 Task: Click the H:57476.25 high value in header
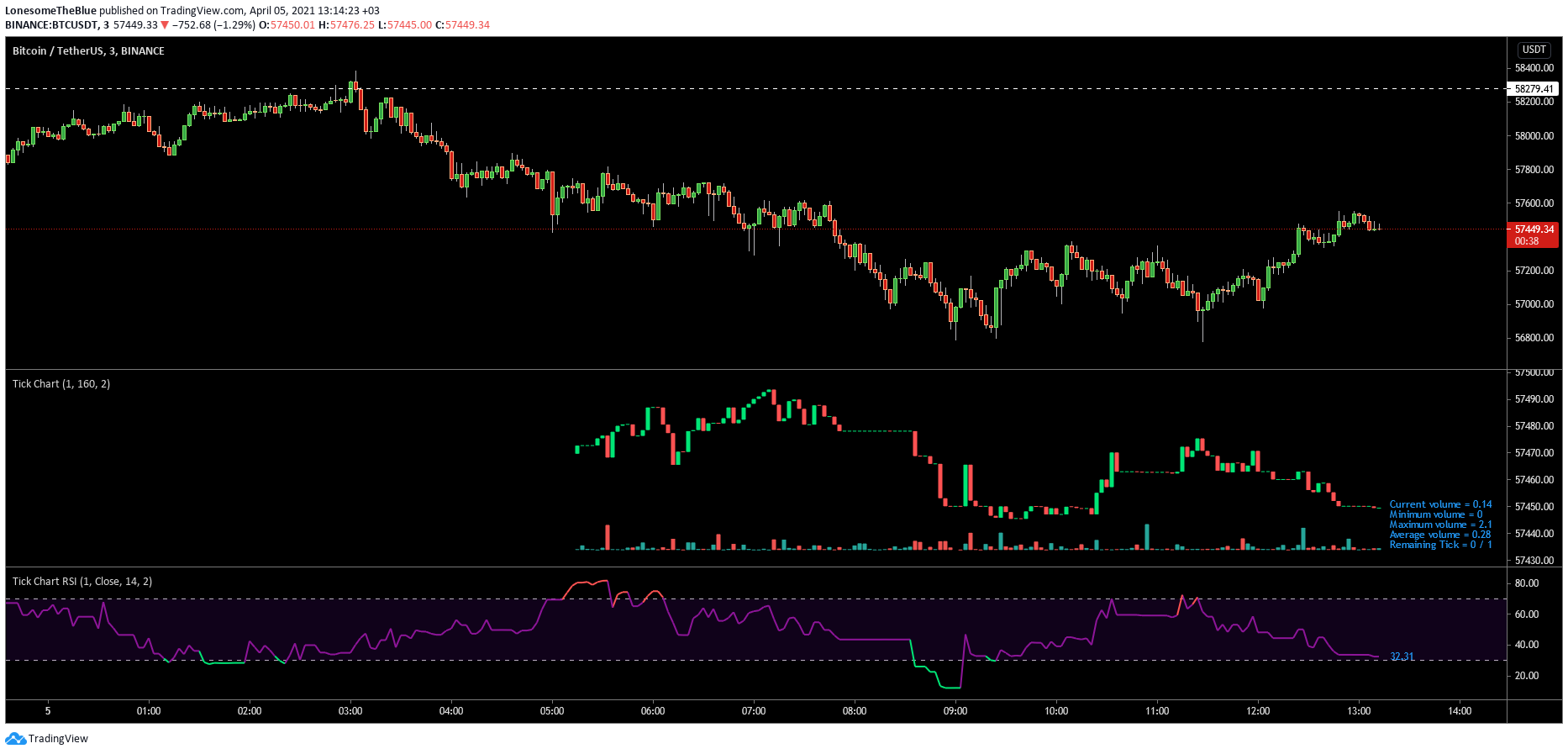346,25
